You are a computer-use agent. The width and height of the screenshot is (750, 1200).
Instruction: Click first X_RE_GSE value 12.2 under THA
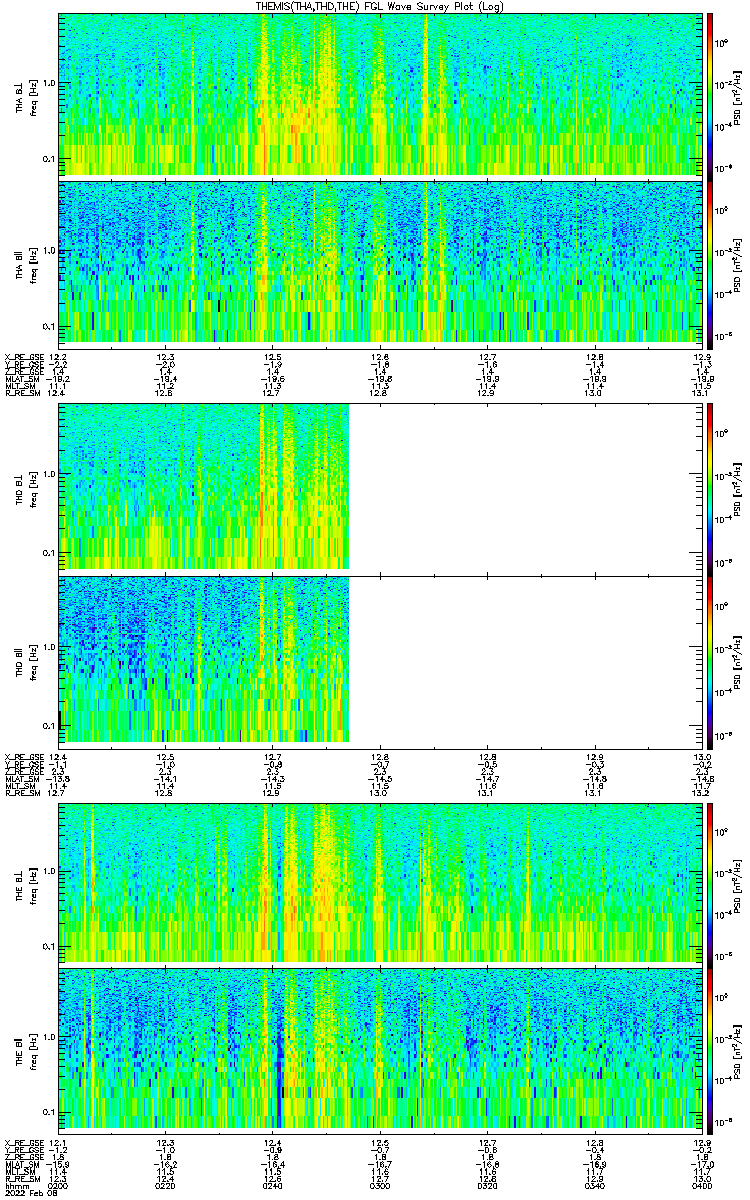[x=58, y=356]
